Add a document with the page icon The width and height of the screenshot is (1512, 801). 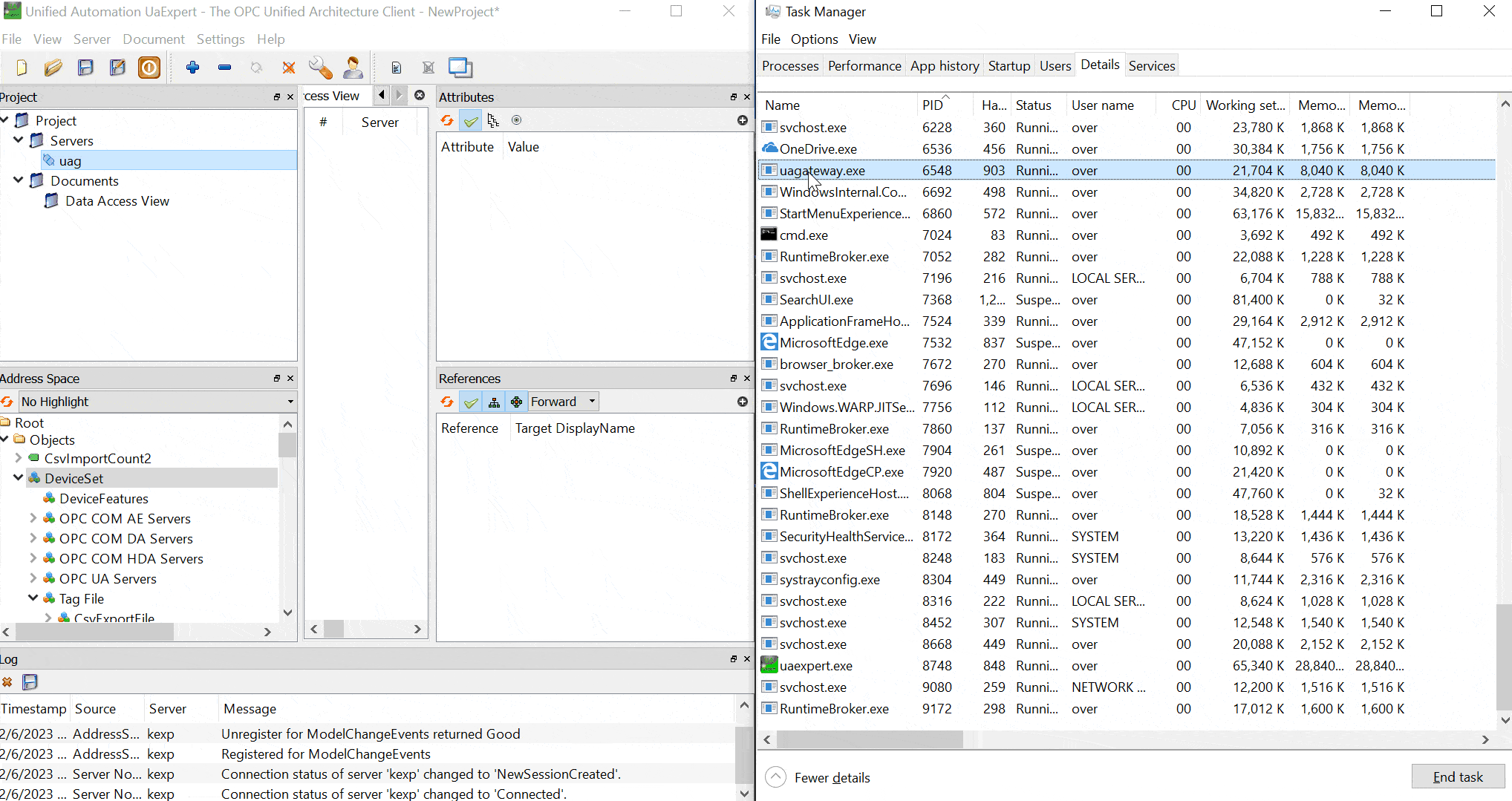tap(397, 68)
